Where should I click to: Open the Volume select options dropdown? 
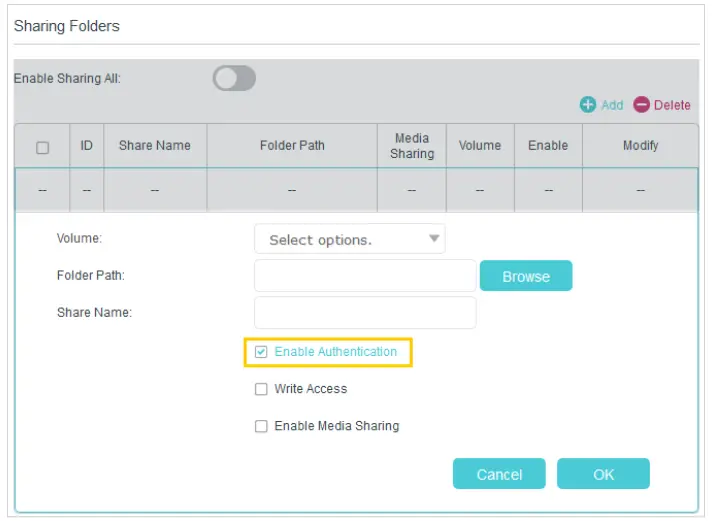point(349,239)
